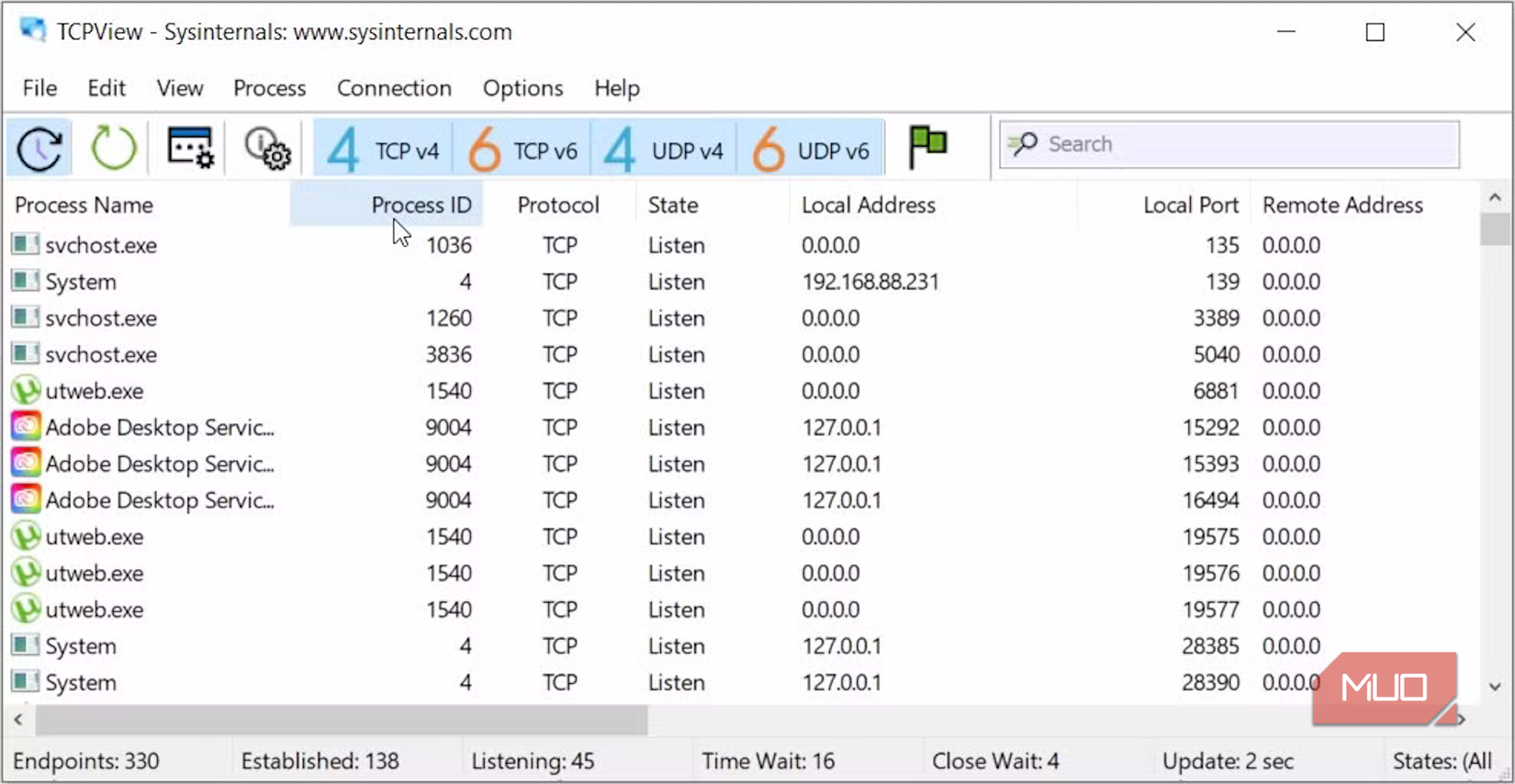
Task: Click into the Search field
Action: 1229,144
